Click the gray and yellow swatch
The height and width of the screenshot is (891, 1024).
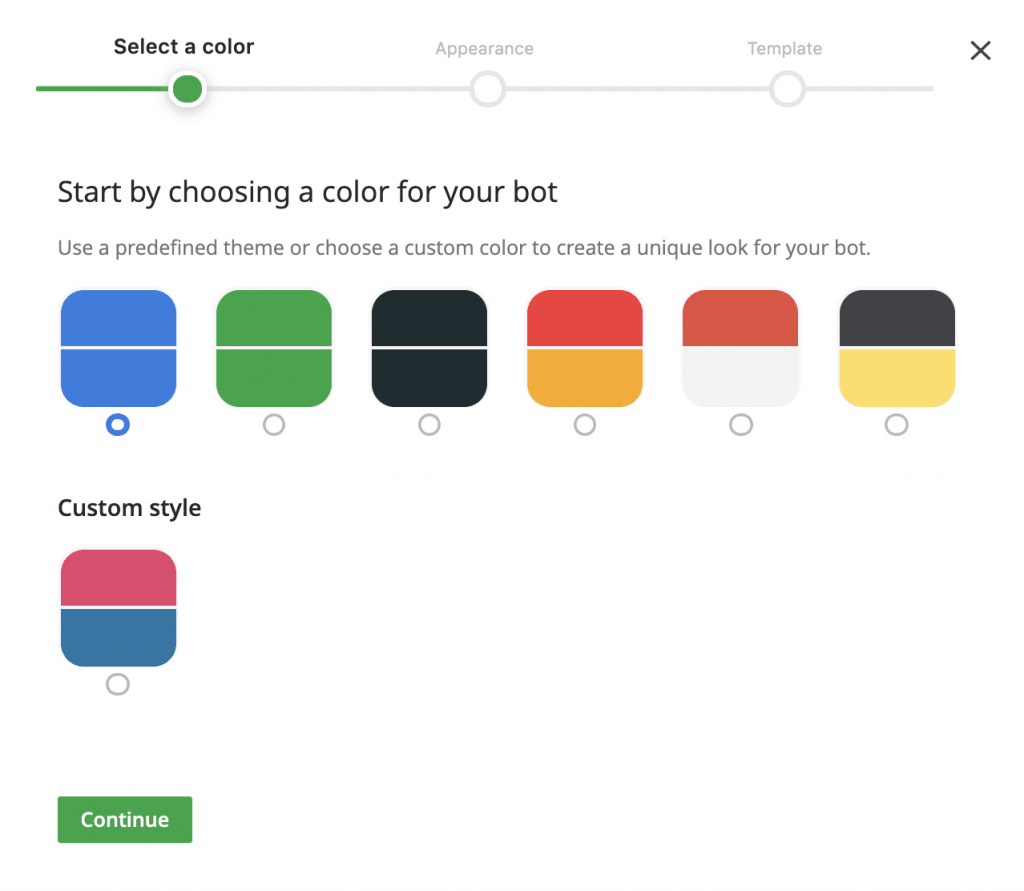[897, 348]
